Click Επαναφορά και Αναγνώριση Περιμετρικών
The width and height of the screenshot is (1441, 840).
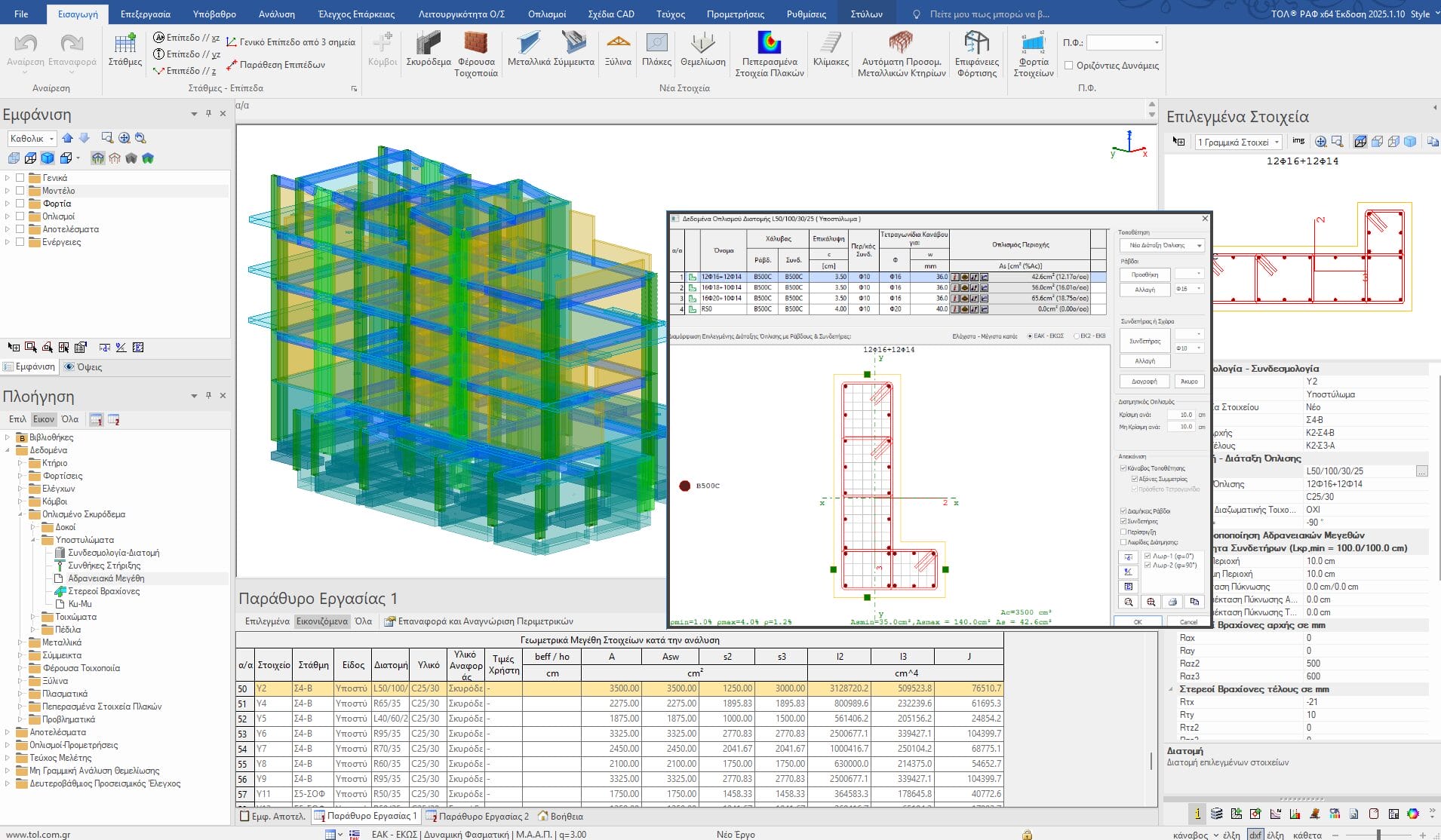(x=478, y=621)
